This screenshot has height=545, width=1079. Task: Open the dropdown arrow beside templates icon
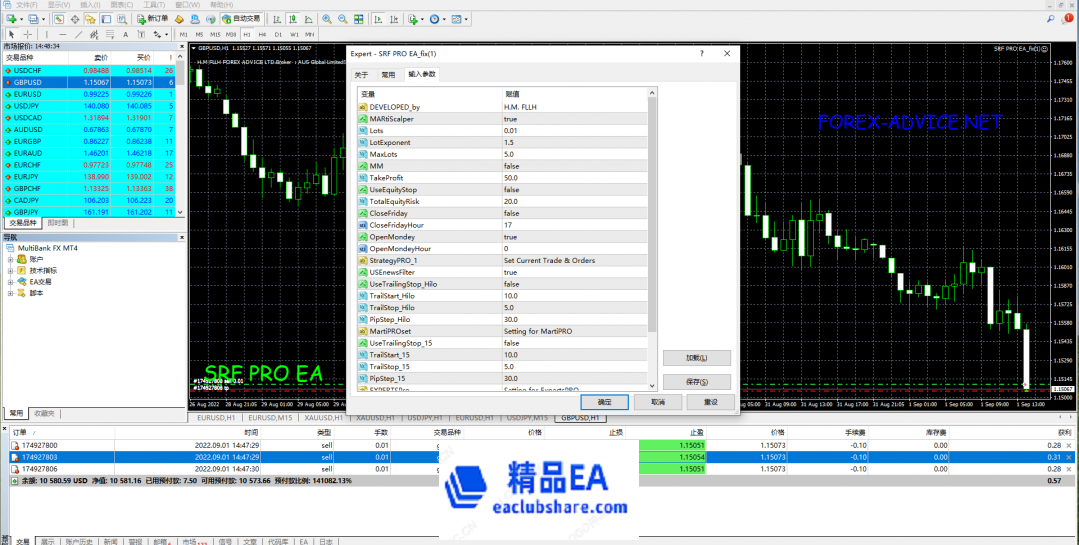467,19
